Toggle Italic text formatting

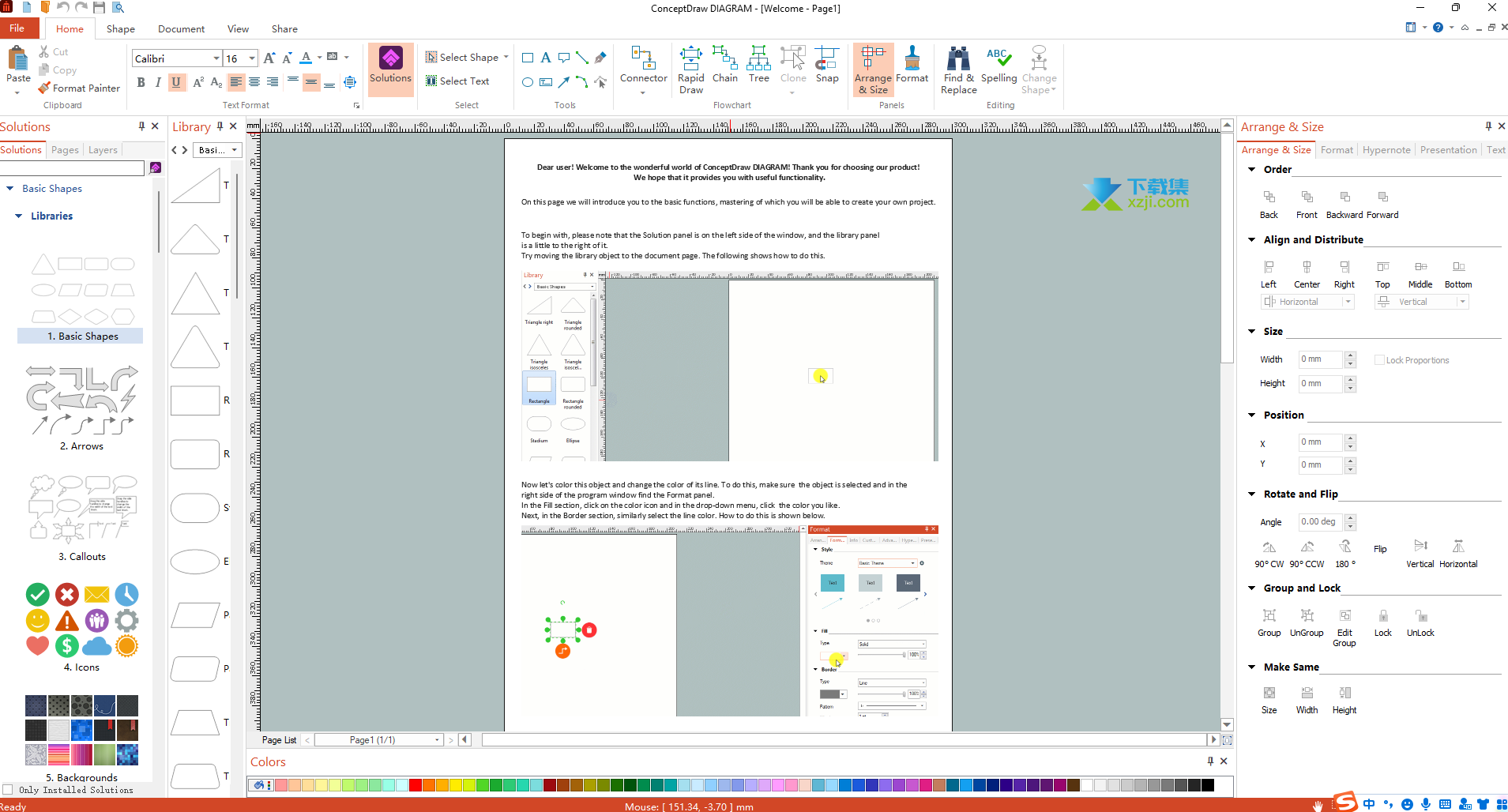[x=158, y=82]
